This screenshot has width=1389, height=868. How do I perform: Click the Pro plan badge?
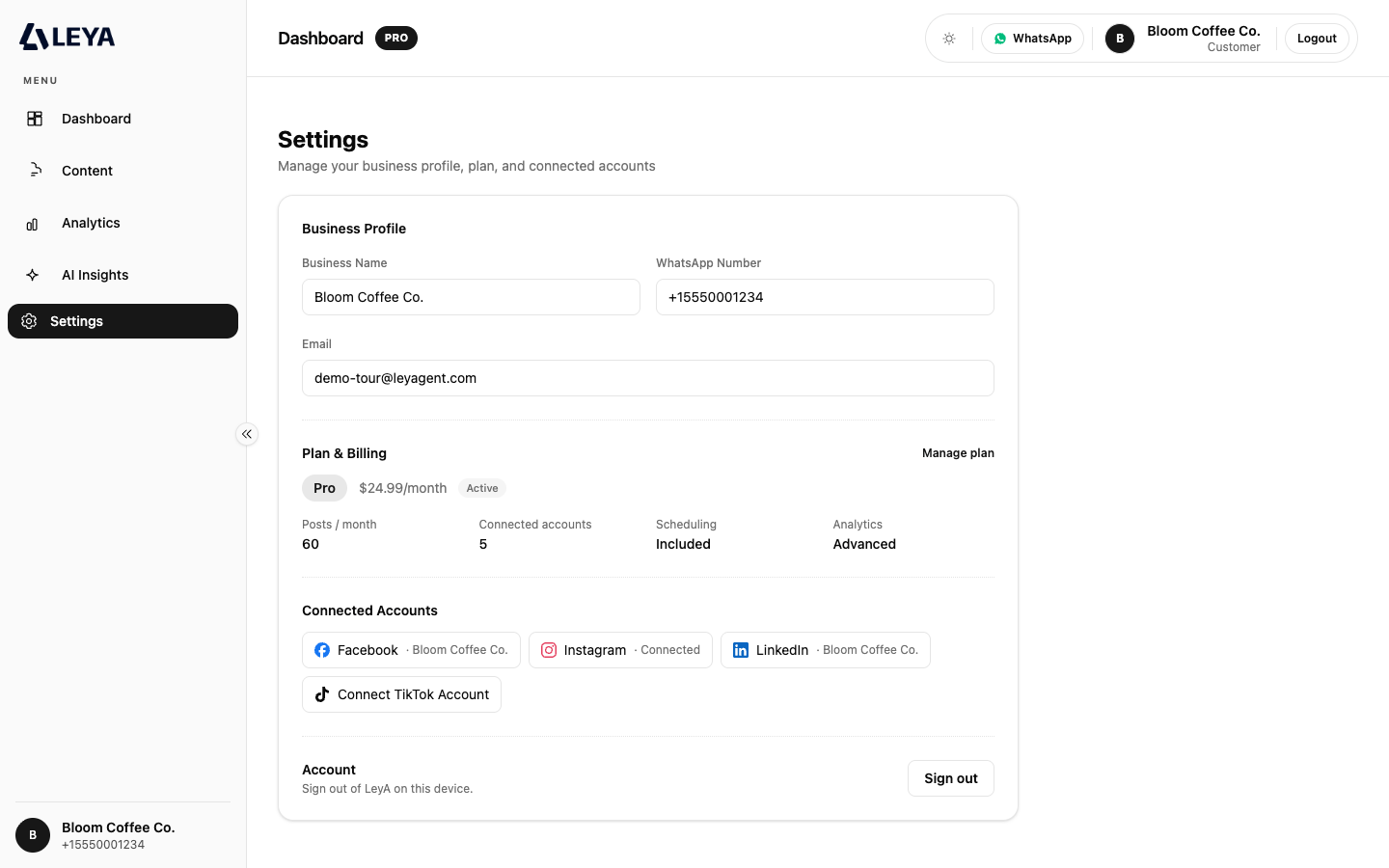[324, 488]
